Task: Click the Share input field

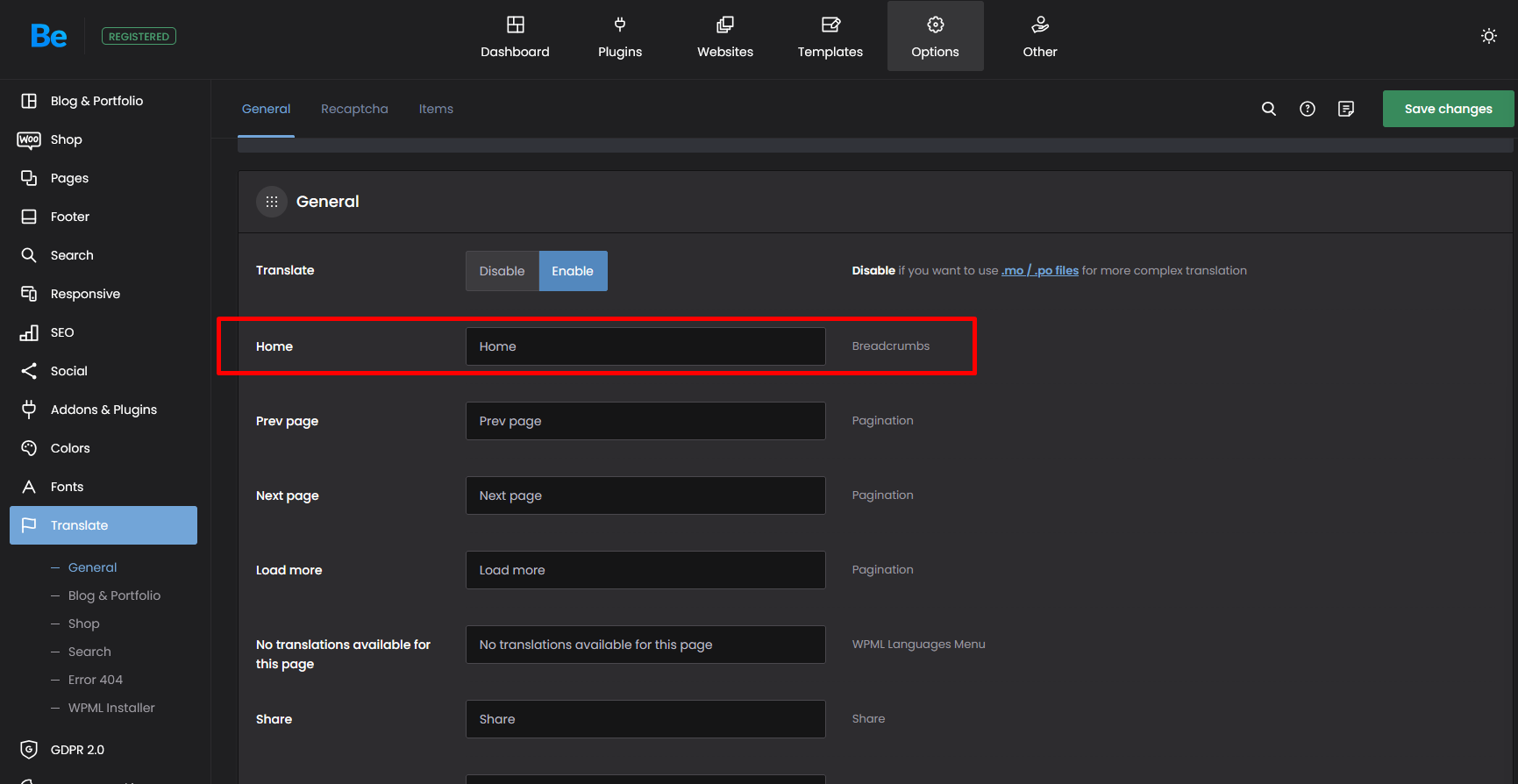Action: pyautogui.click(x=645, y=719)
